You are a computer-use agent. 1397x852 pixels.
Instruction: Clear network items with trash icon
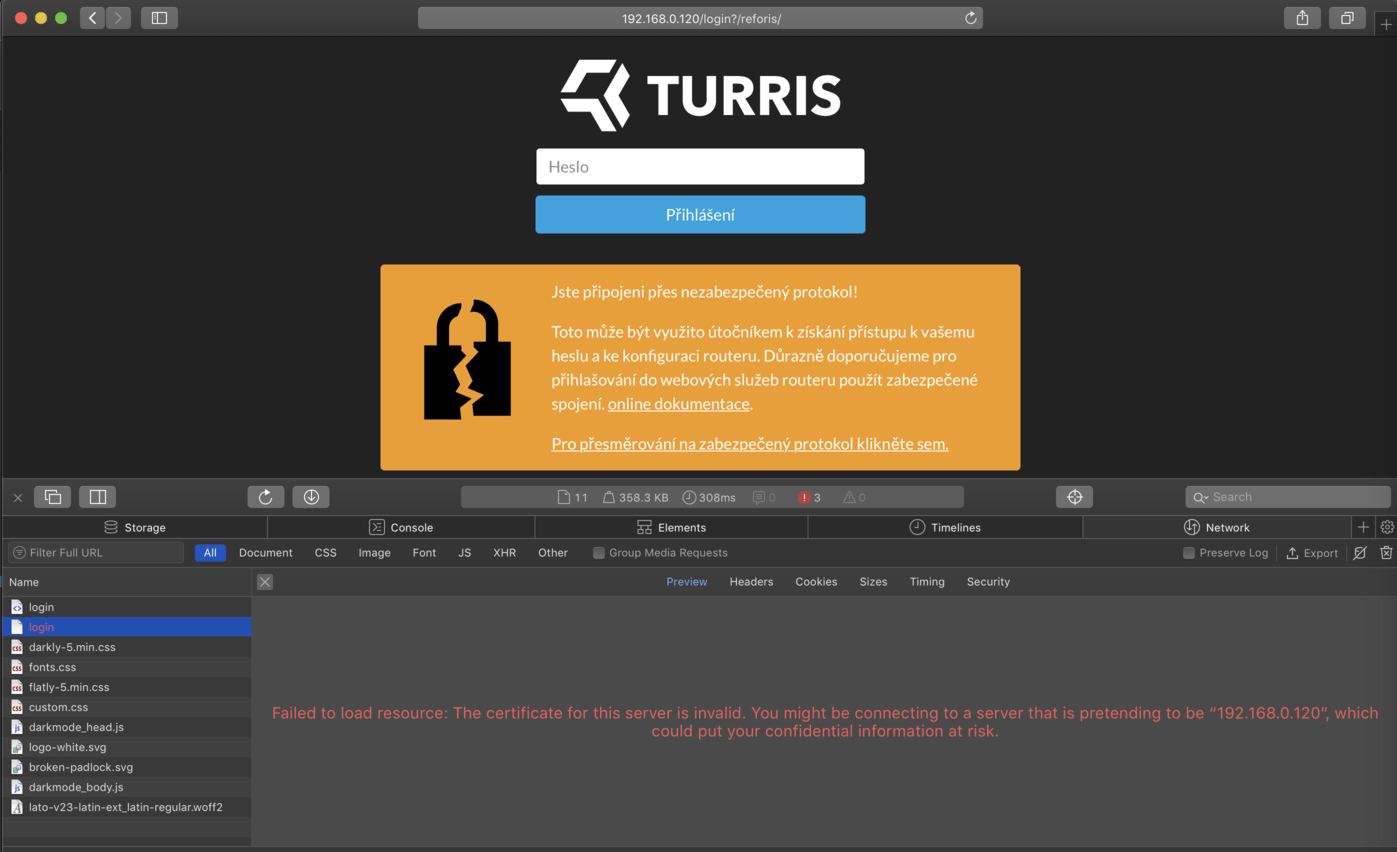click(1386, 553)
